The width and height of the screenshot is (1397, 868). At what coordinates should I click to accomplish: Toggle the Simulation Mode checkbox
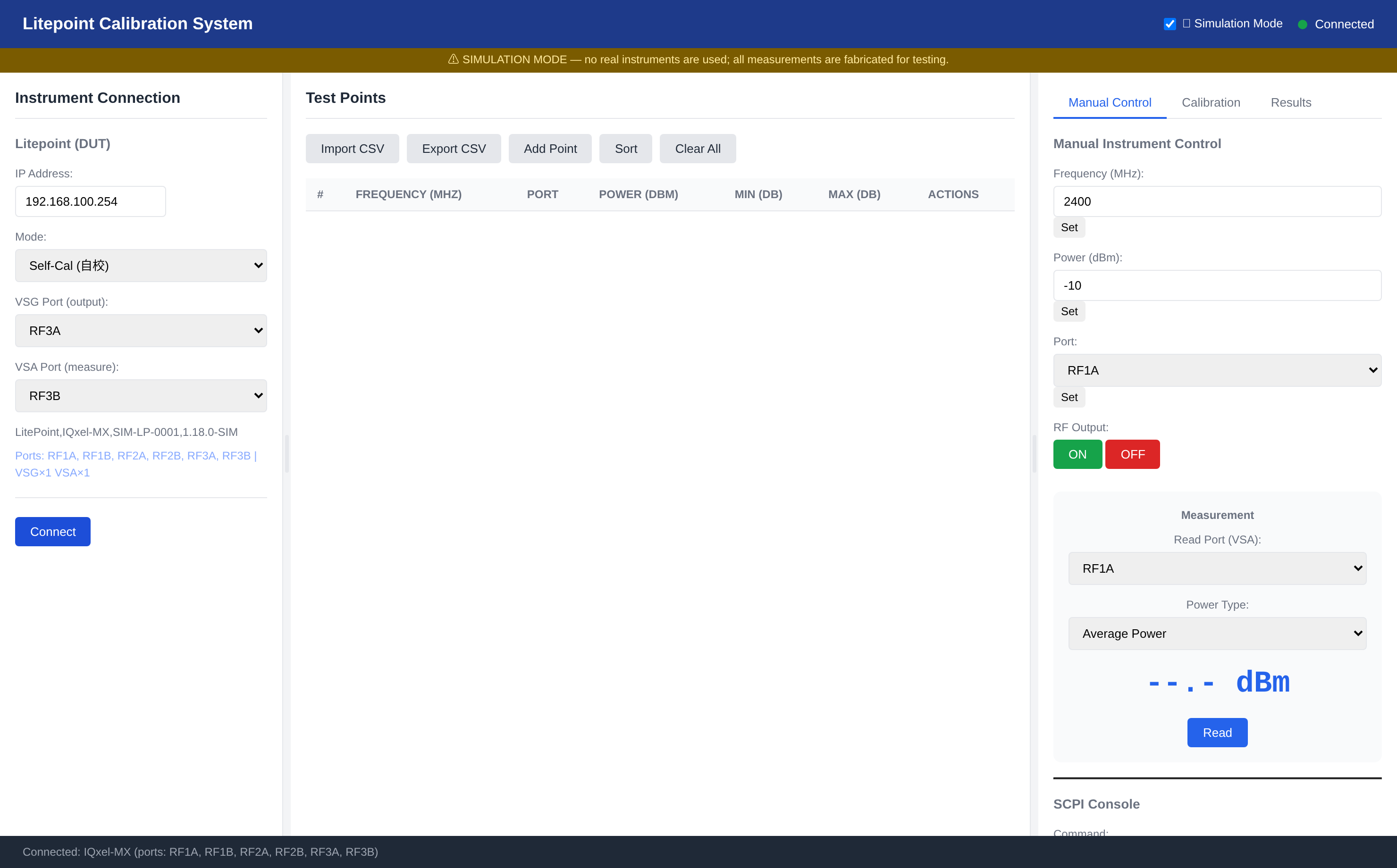pos(1170,24)
